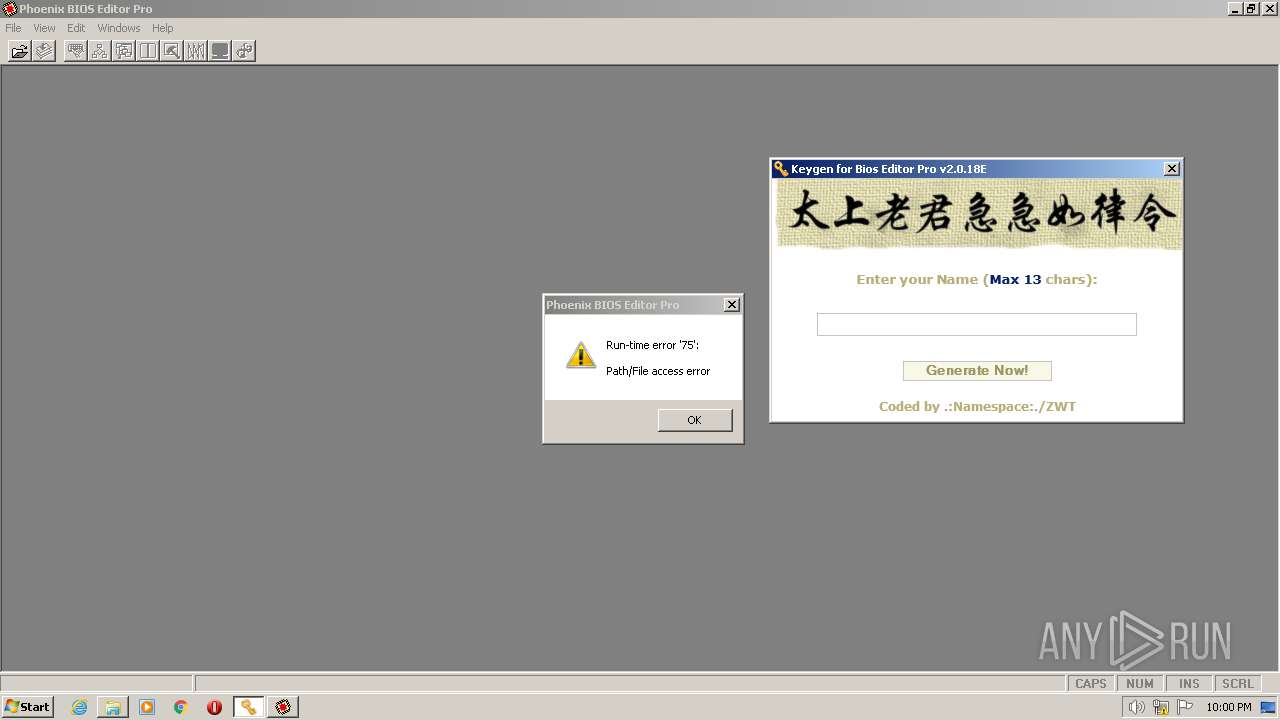The height and width of the screenshot is (720, 1280).
Task: Click the volume speaker tray icon
Action: point(1137,707)
